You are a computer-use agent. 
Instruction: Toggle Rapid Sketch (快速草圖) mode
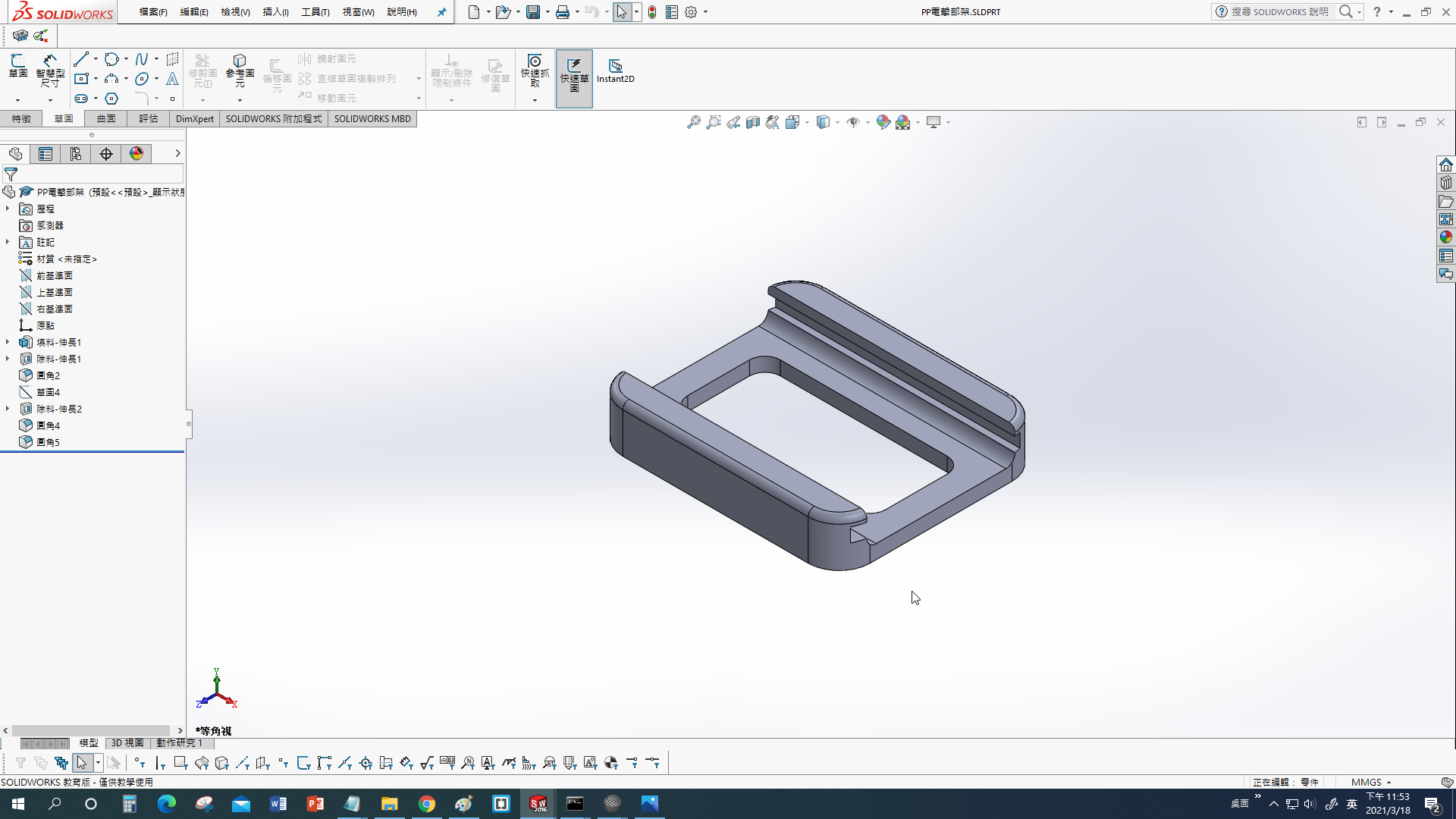(x=574, y=78)
